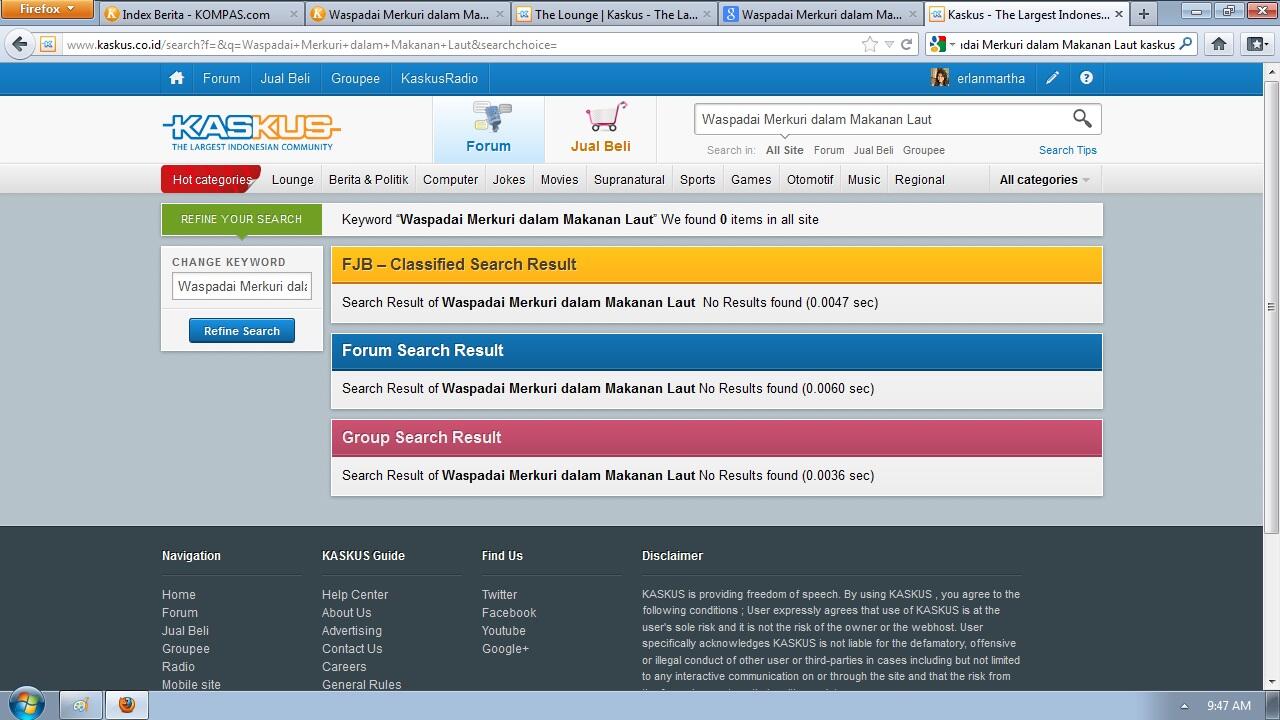Screen dimensions: 1280x720
Task: Open the Jokes category
Action: [x=508, y=180]
